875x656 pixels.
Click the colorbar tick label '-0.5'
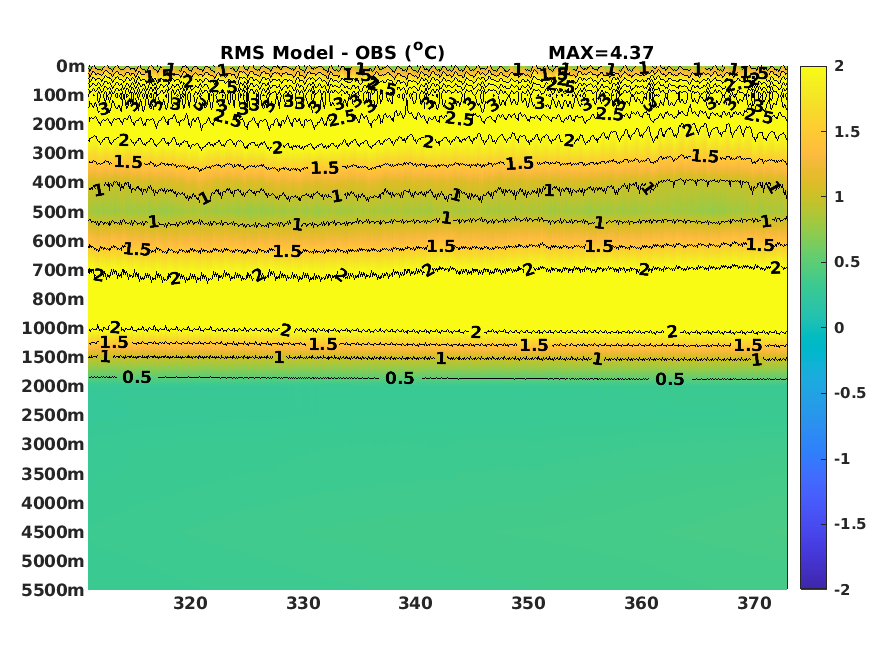(850, 393)
